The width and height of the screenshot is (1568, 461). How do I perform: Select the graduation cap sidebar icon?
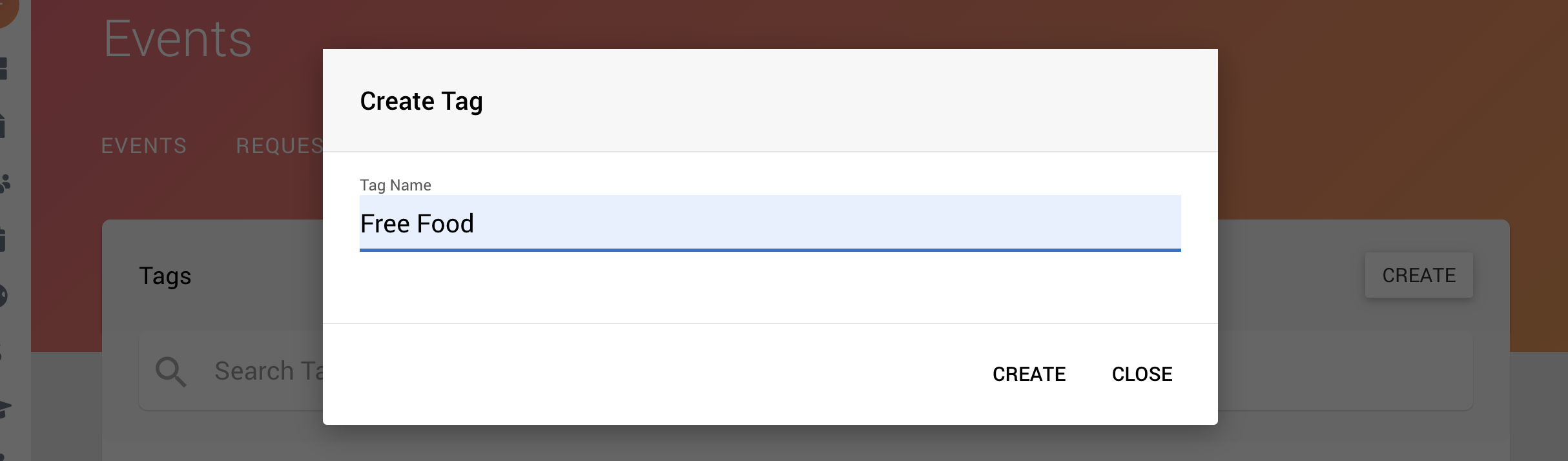coord(5,409)
